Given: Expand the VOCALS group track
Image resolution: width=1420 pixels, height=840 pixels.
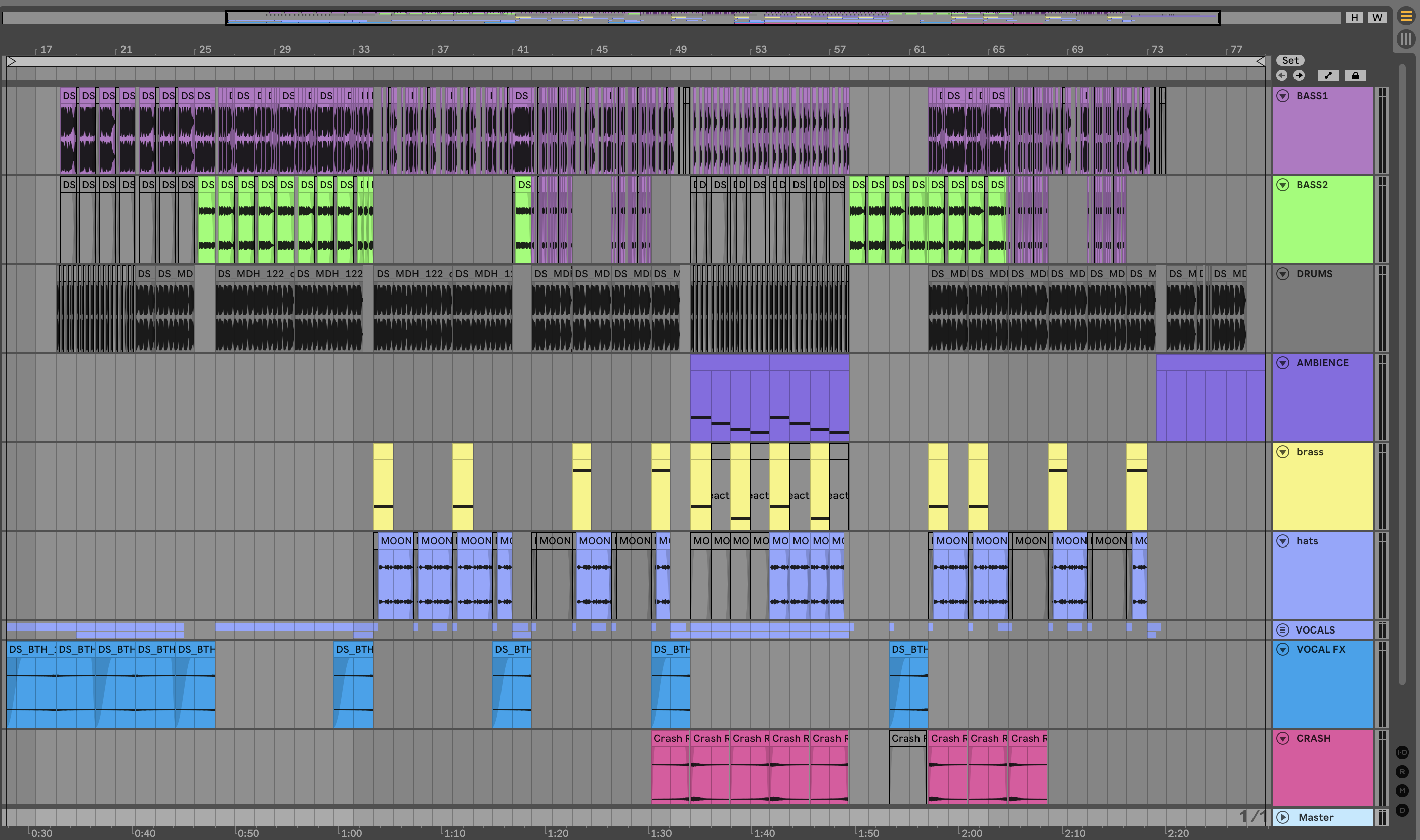Looking at the screenshot, I should coord(1283,630).
